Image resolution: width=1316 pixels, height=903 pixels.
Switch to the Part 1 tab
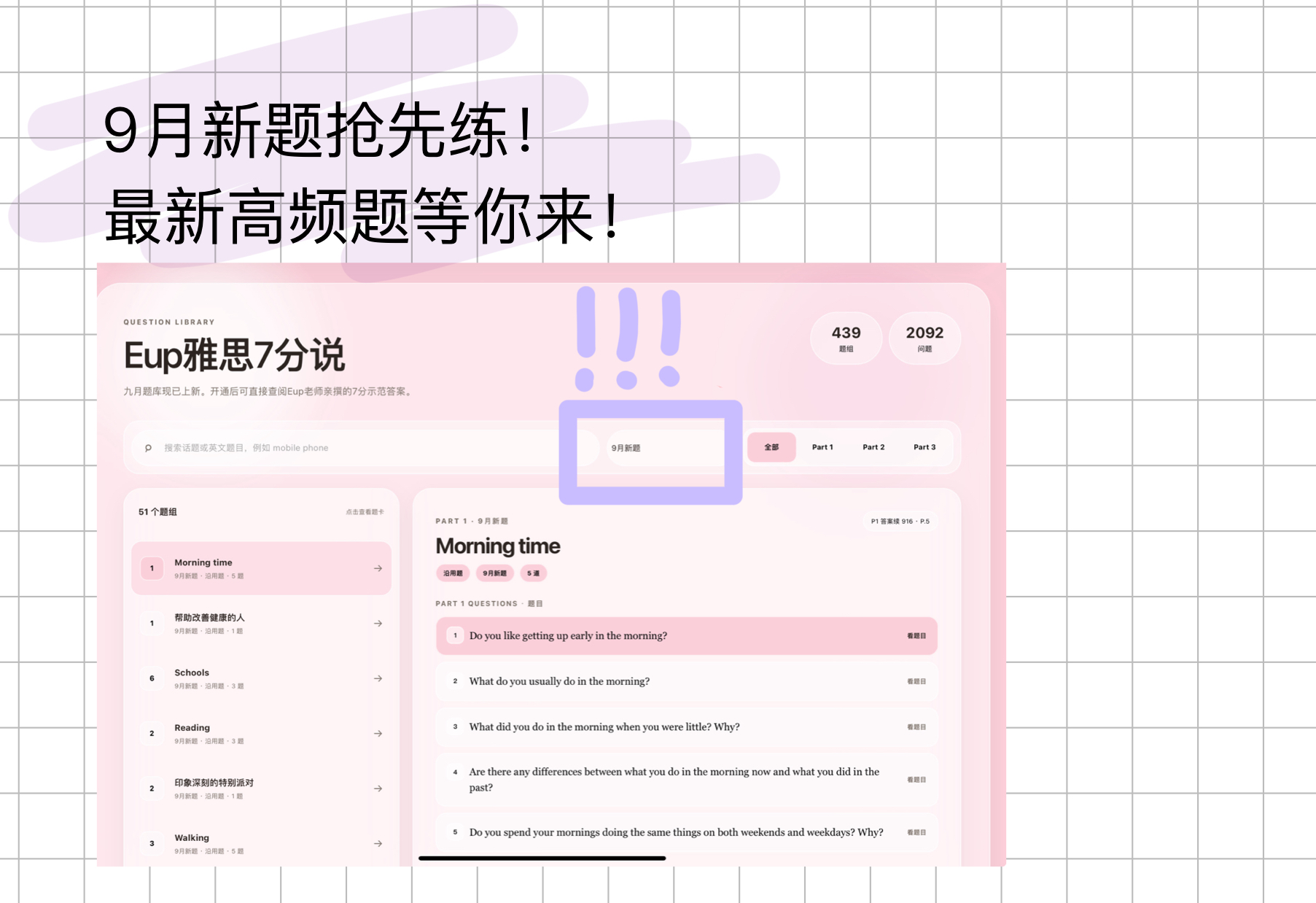click(822, 447)
